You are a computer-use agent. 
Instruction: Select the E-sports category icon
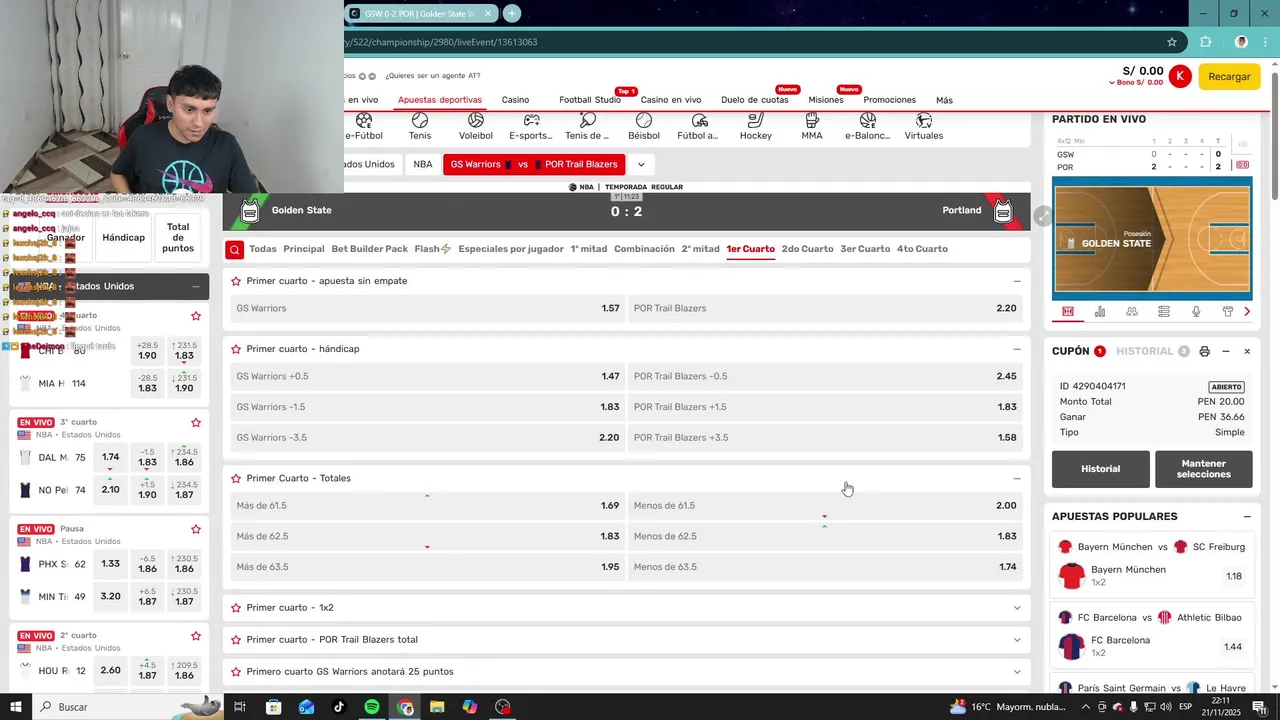(x=531, y=126)
